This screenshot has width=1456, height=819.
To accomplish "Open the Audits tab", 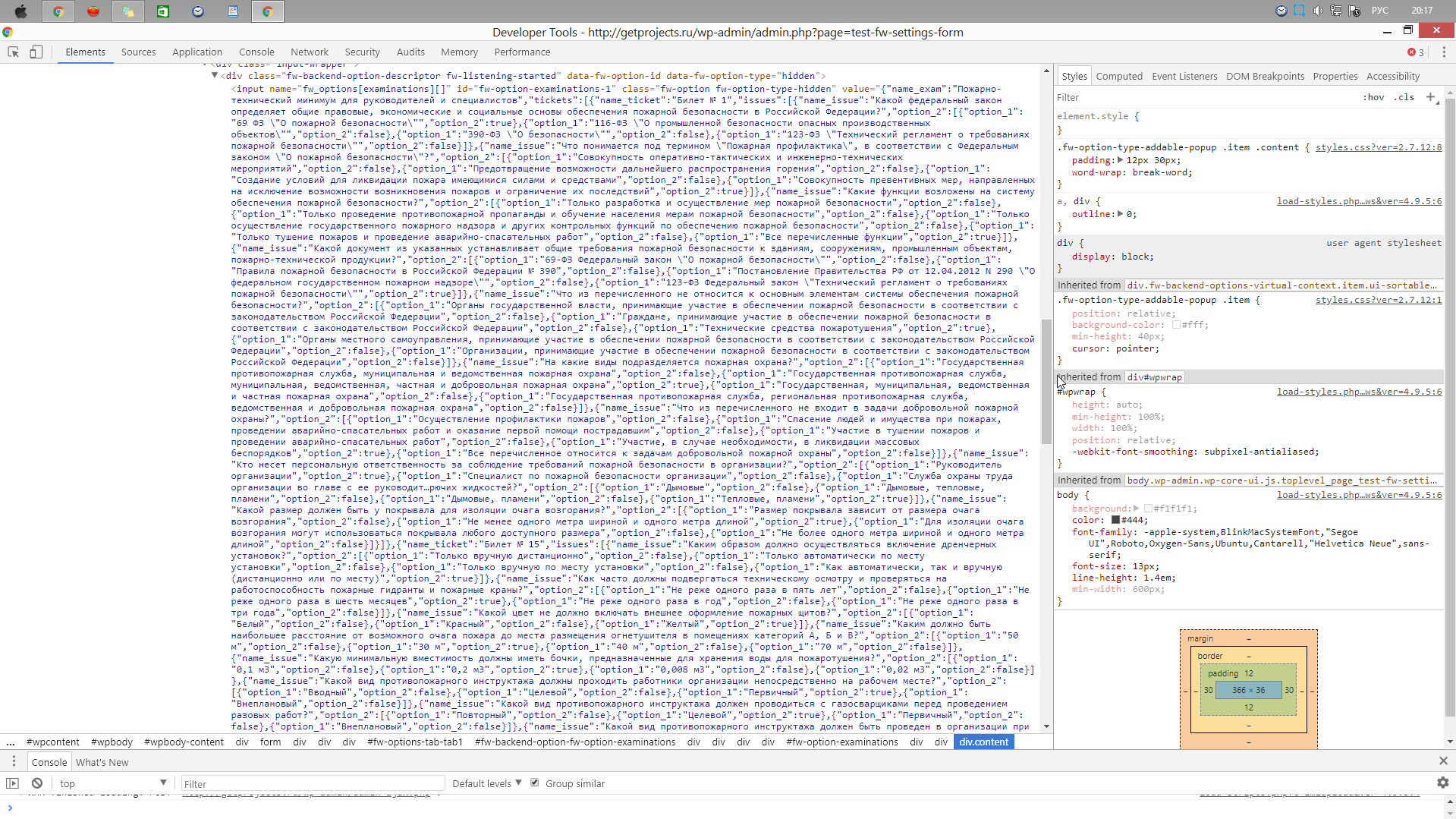I will coord(410,52).
